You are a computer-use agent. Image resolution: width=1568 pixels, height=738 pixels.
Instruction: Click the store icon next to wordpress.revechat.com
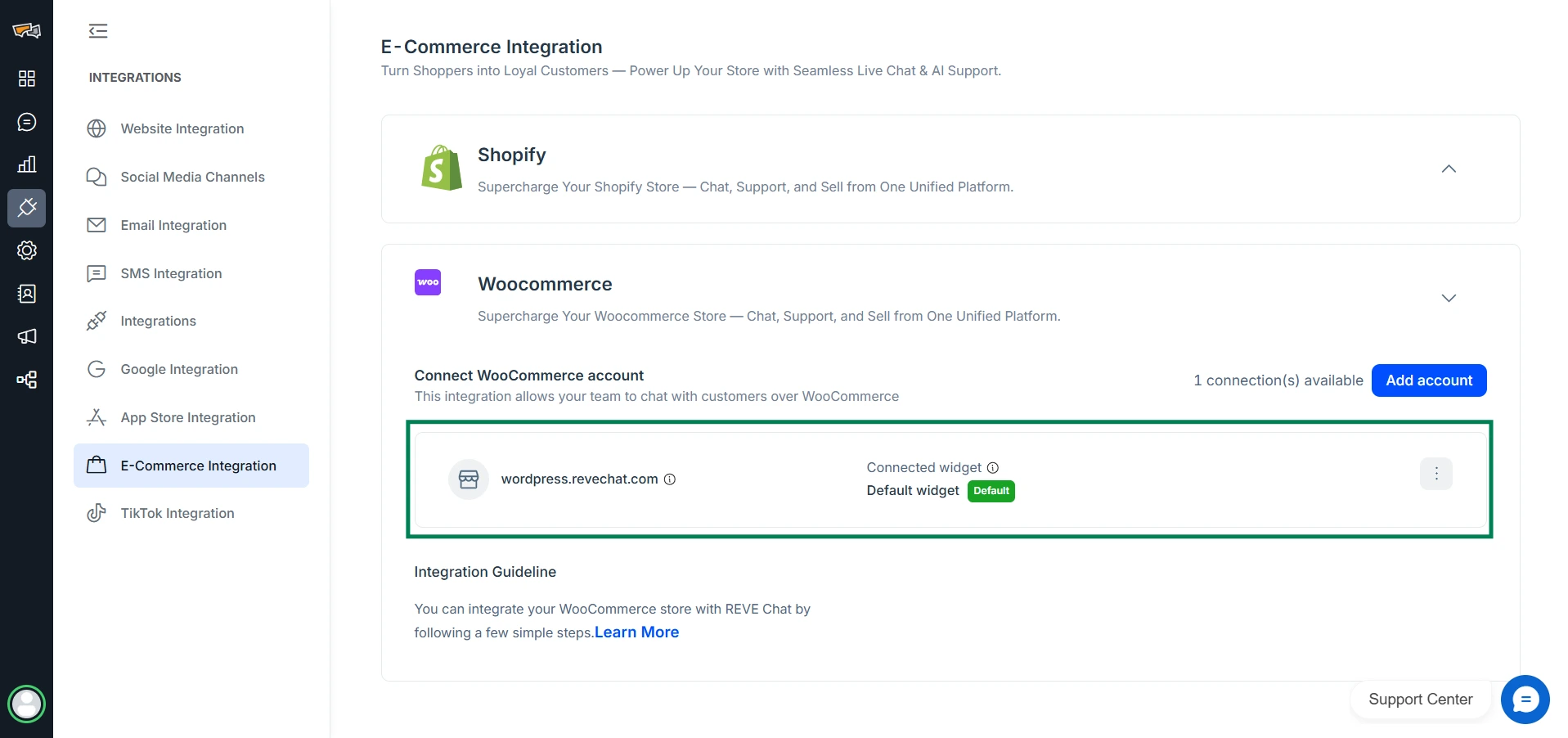point(469,479)
